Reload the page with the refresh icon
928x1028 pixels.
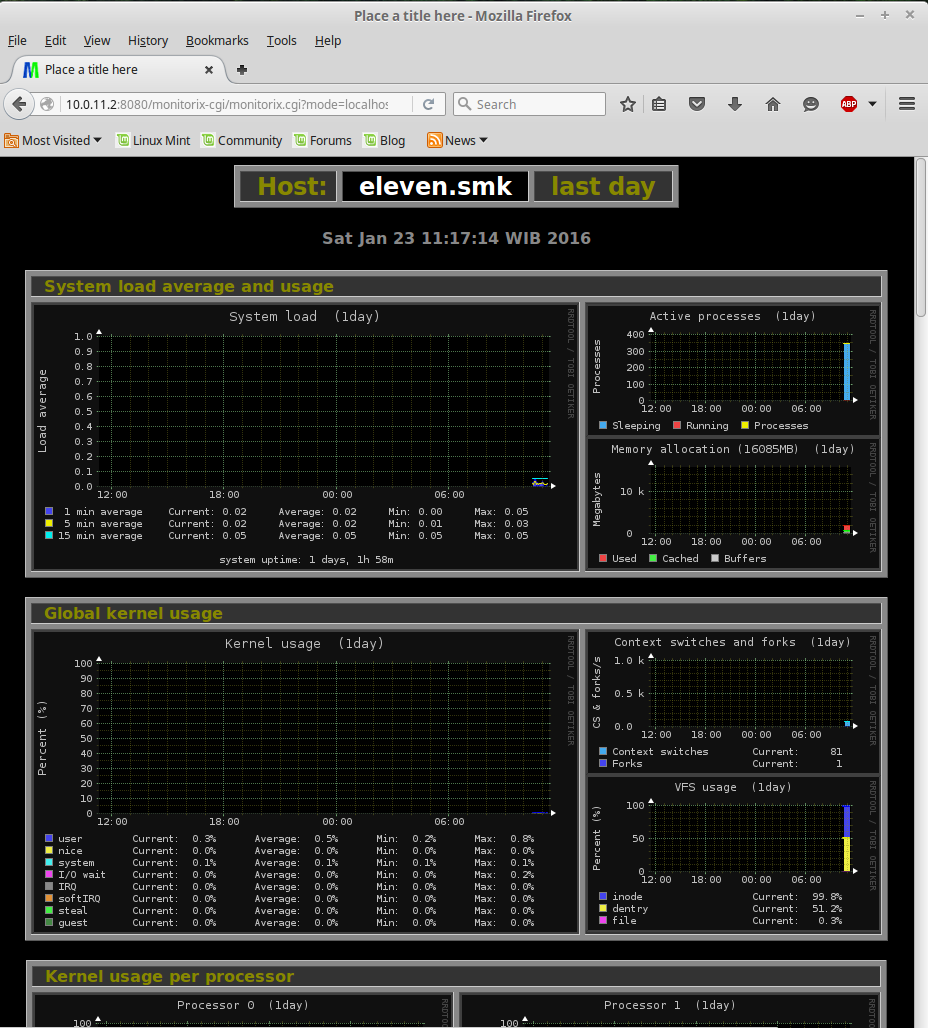[428, 104]
